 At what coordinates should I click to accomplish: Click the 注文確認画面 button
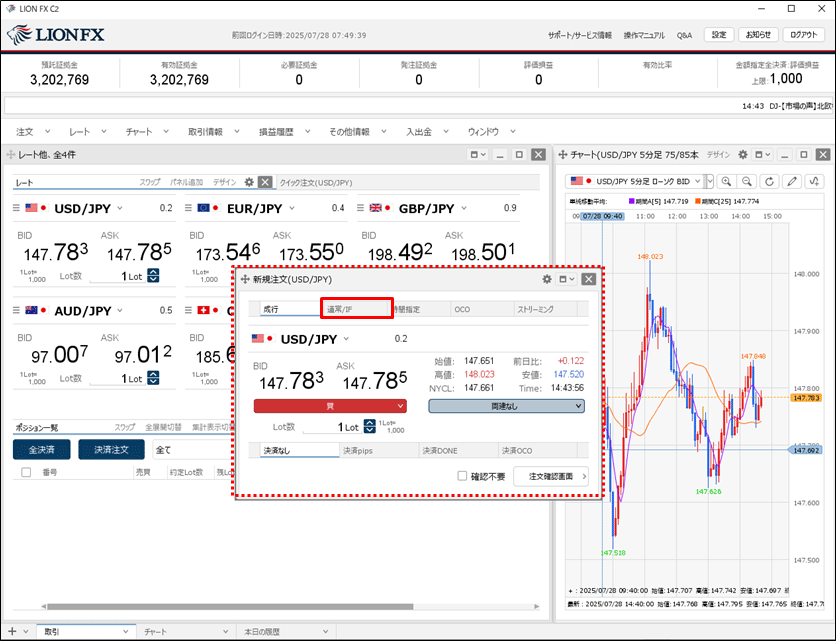(551, 477)
